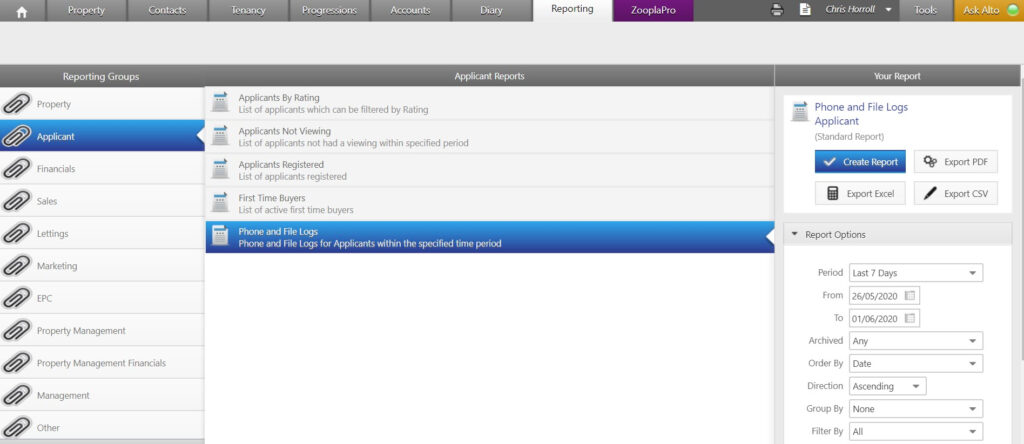
Task: Click paperclip icon next to Lettings group
Action: click(17, 233)
